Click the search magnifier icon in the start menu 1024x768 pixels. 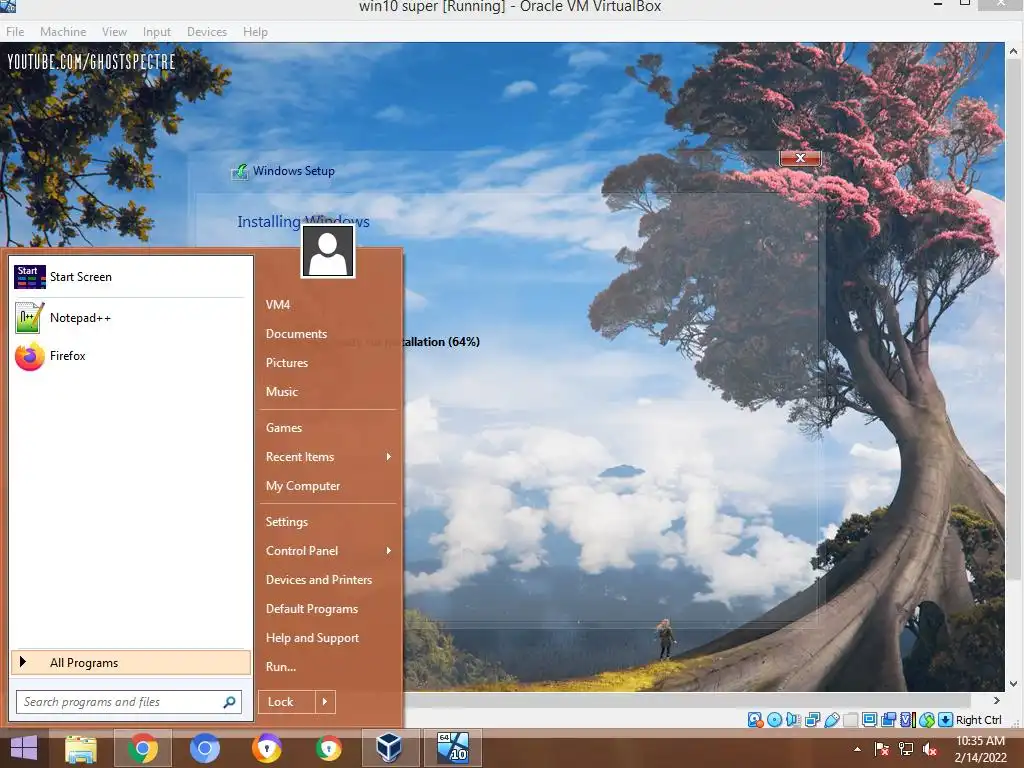coord(229,702)
